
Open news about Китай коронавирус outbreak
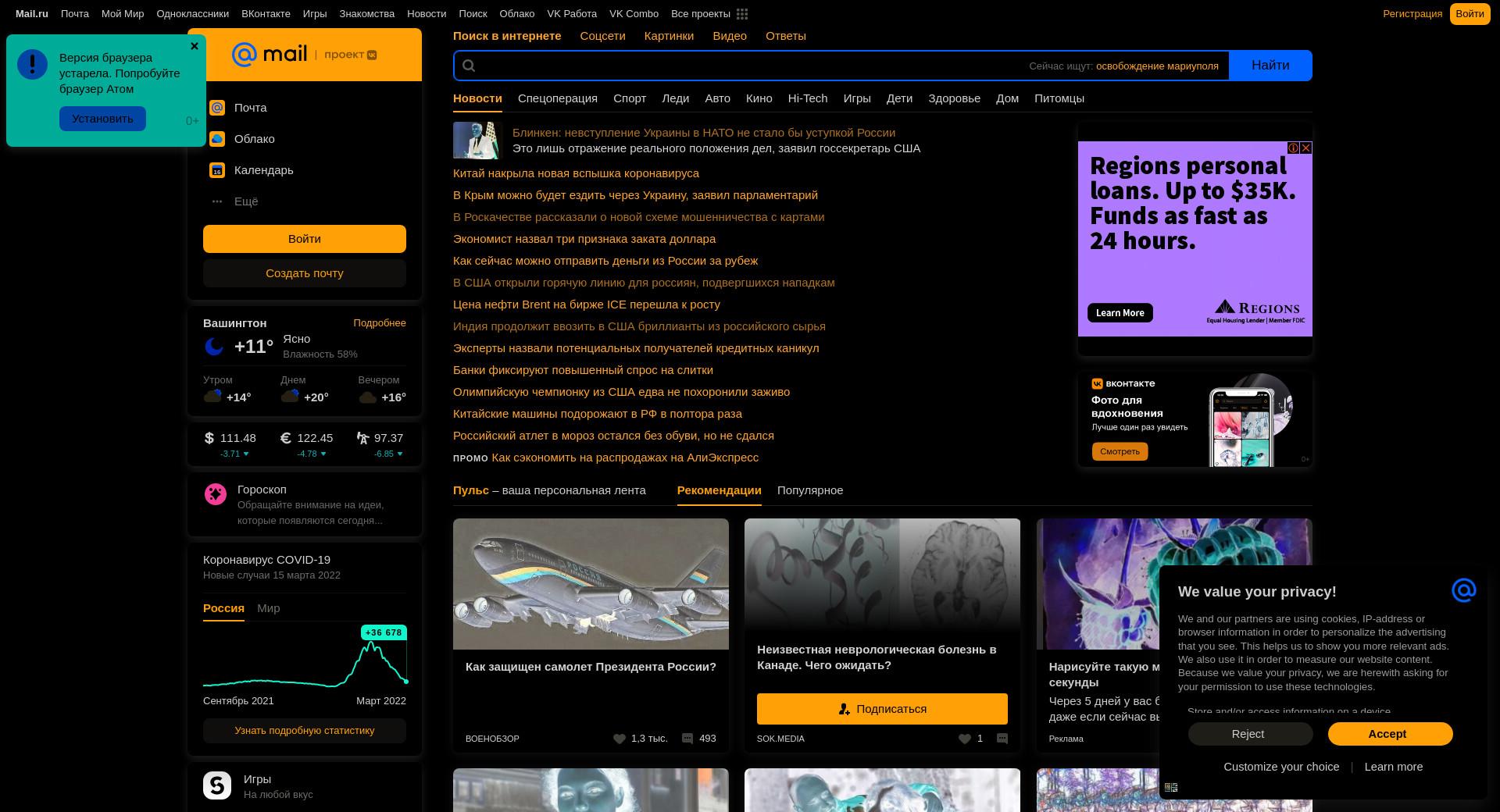pyautogui.click(x=576, y=173)
